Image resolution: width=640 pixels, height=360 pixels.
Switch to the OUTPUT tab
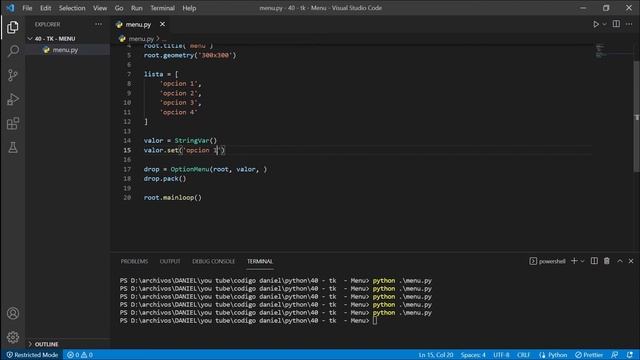170,261
